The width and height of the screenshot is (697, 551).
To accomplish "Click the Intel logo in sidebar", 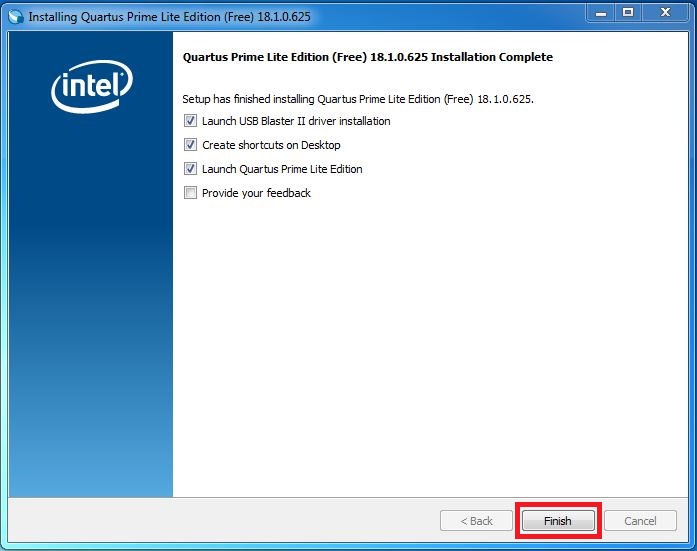I will 92,87.
